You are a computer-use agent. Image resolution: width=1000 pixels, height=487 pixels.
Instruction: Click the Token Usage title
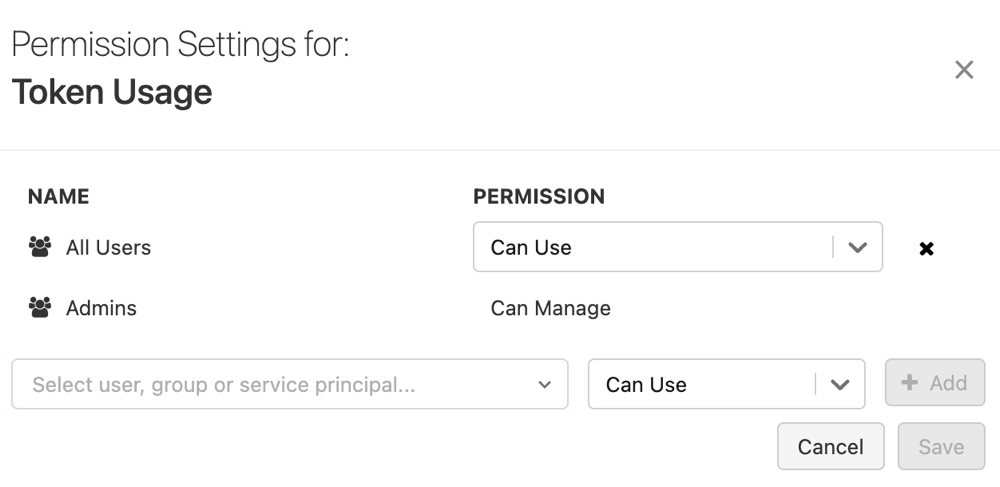click(x=112, y=92)
